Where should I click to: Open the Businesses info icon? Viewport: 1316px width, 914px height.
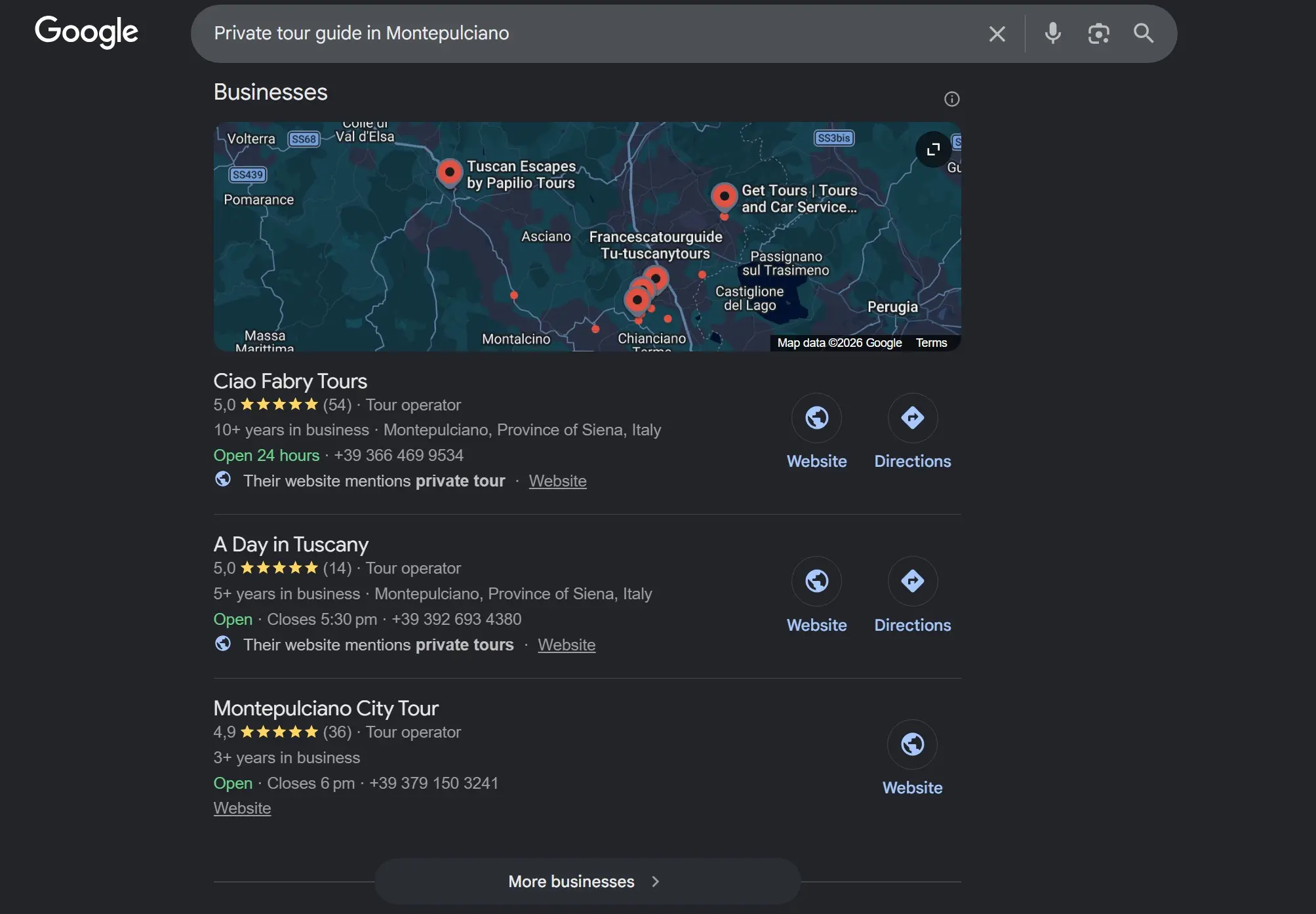pos(951,99)
